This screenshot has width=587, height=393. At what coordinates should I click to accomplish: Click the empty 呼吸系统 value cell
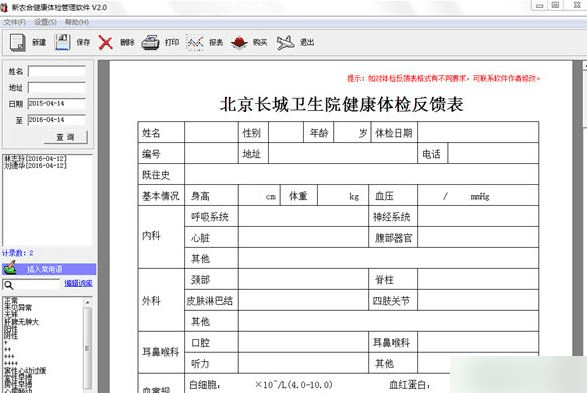[303, 216]
